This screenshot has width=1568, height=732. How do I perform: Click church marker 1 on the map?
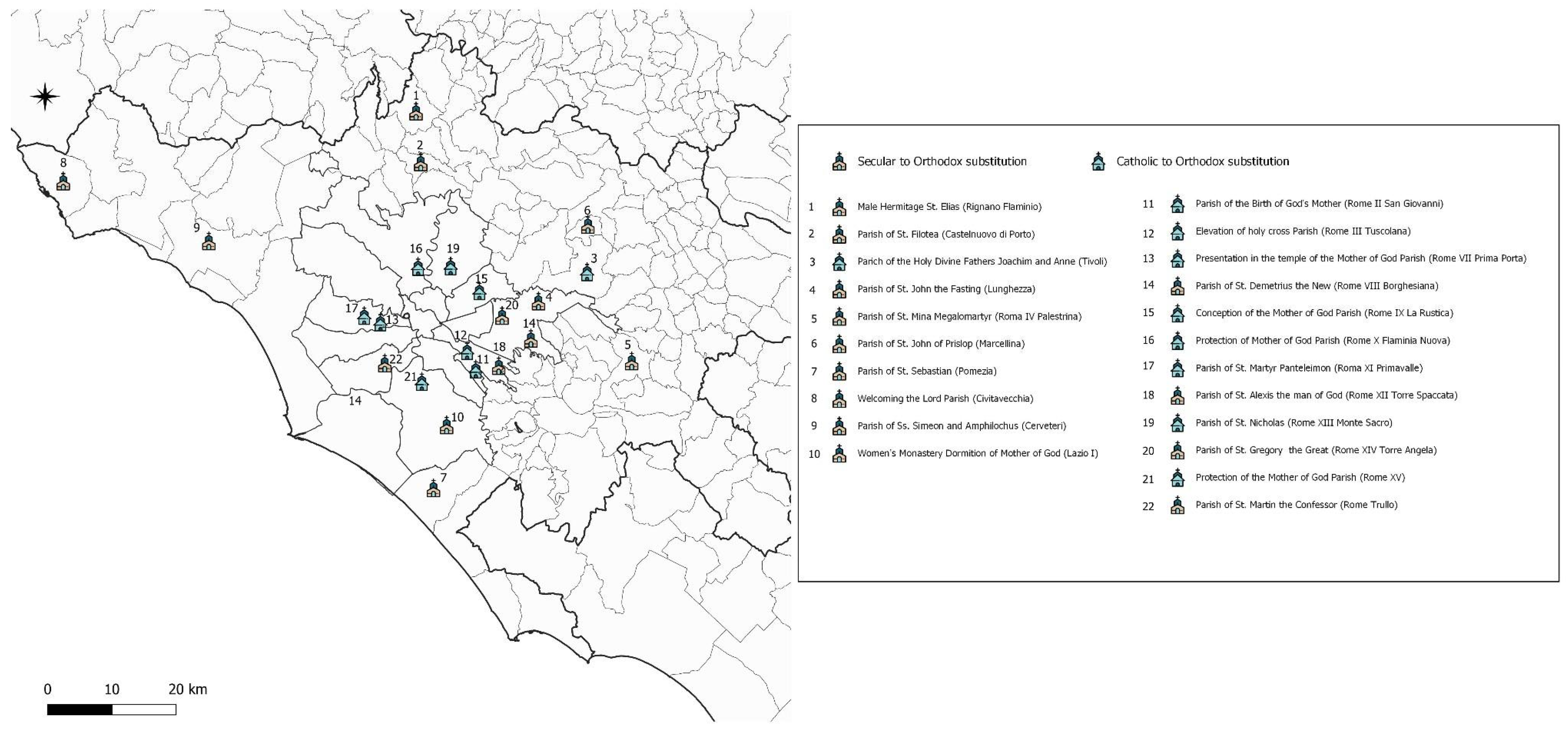416,112
